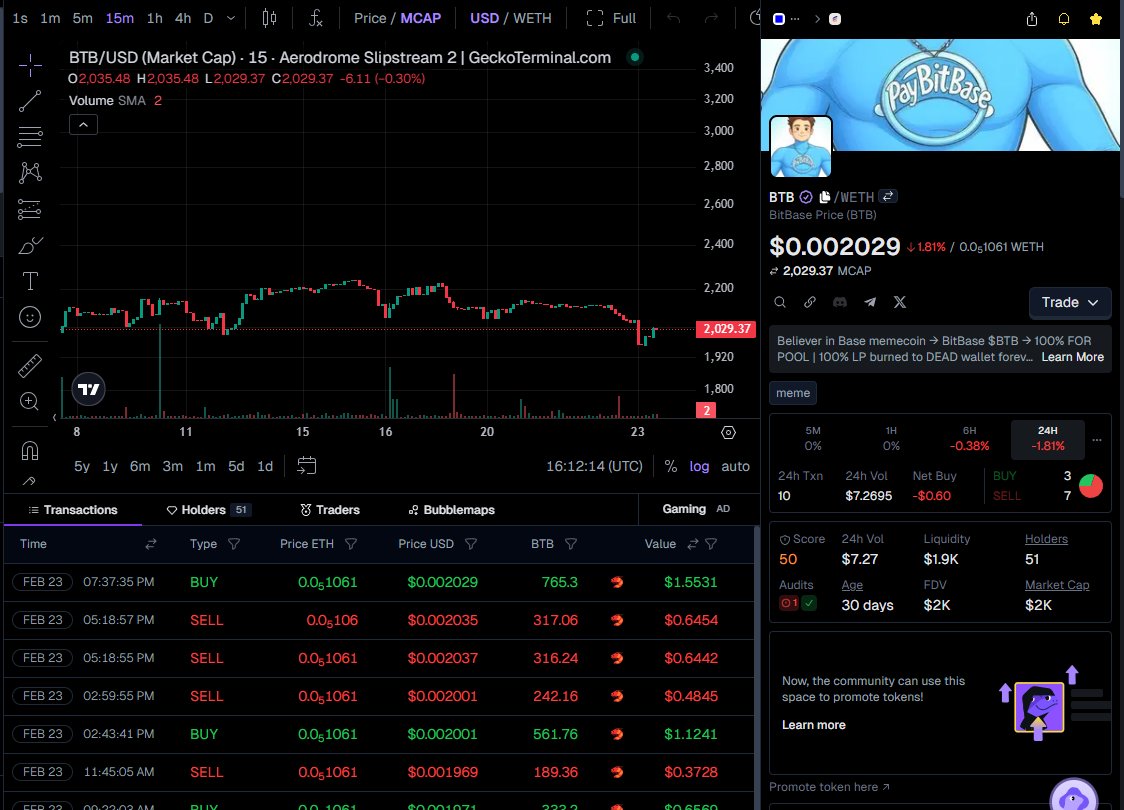
Task: Select the measure ruler tool
Action: click(29, 365)
